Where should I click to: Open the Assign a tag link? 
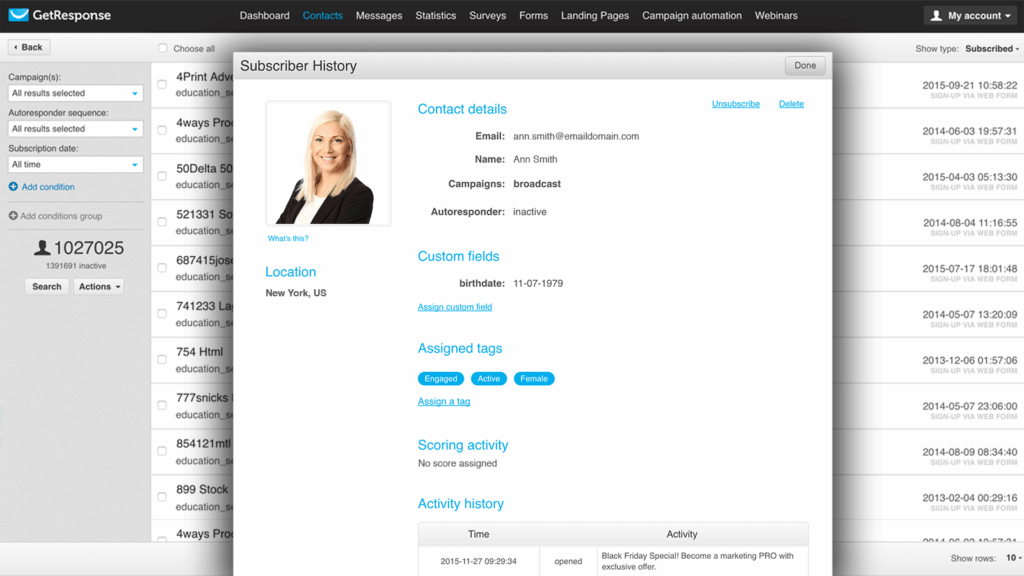(x=443, y=401)
